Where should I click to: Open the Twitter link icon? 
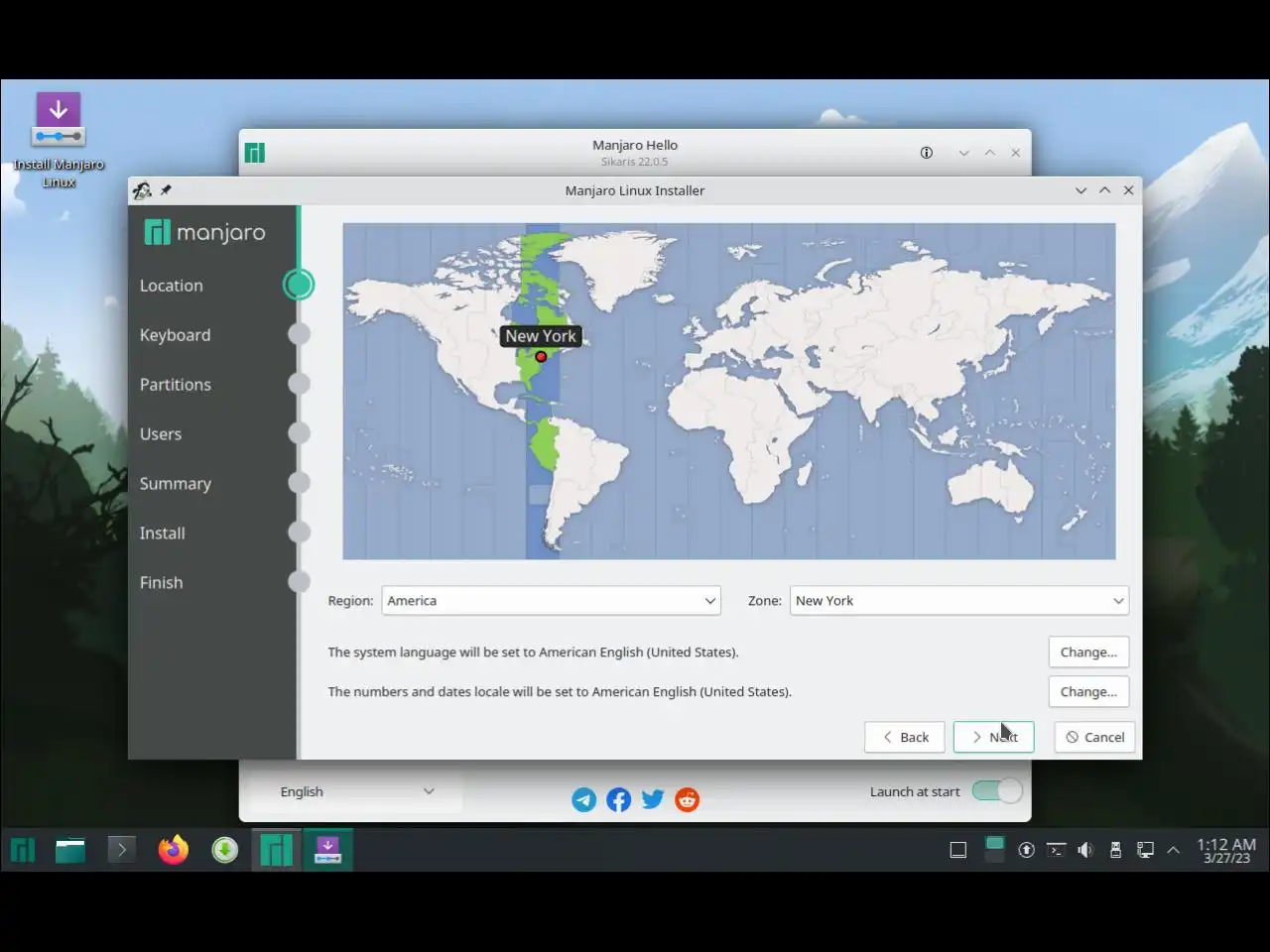click(653, 799)
